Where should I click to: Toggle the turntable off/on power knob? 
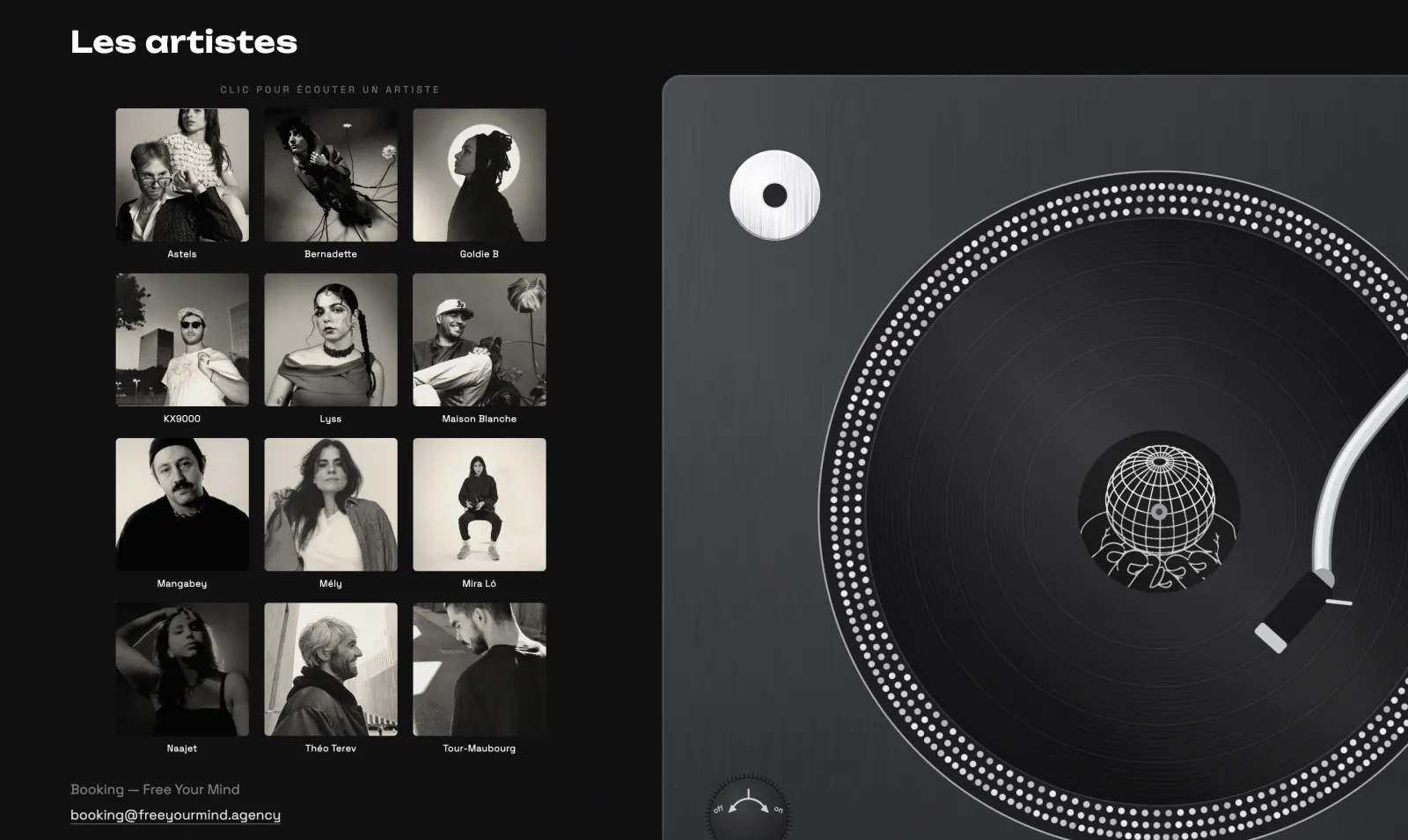pyautogui.click(x=748, y=809)
